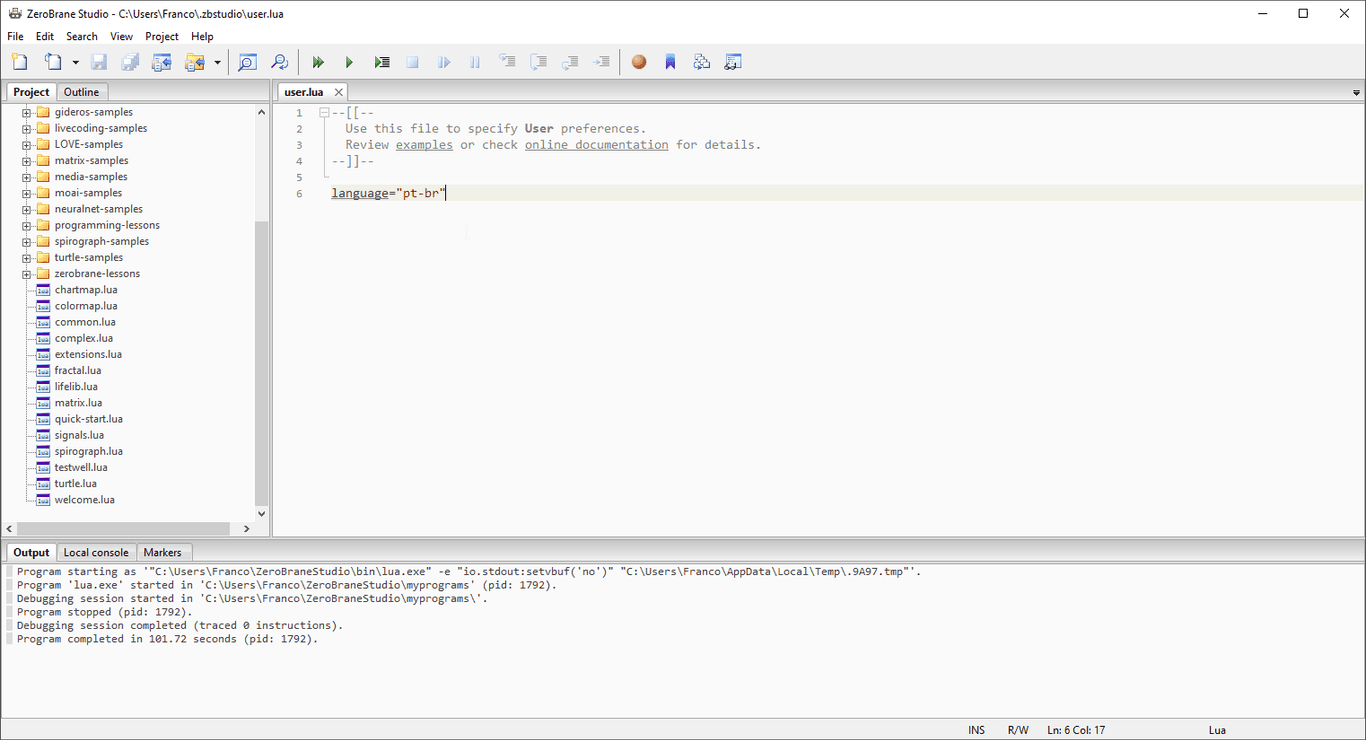Create a new file
The width and height of the screenshot is (1366, 740).
tap(19, 61)
